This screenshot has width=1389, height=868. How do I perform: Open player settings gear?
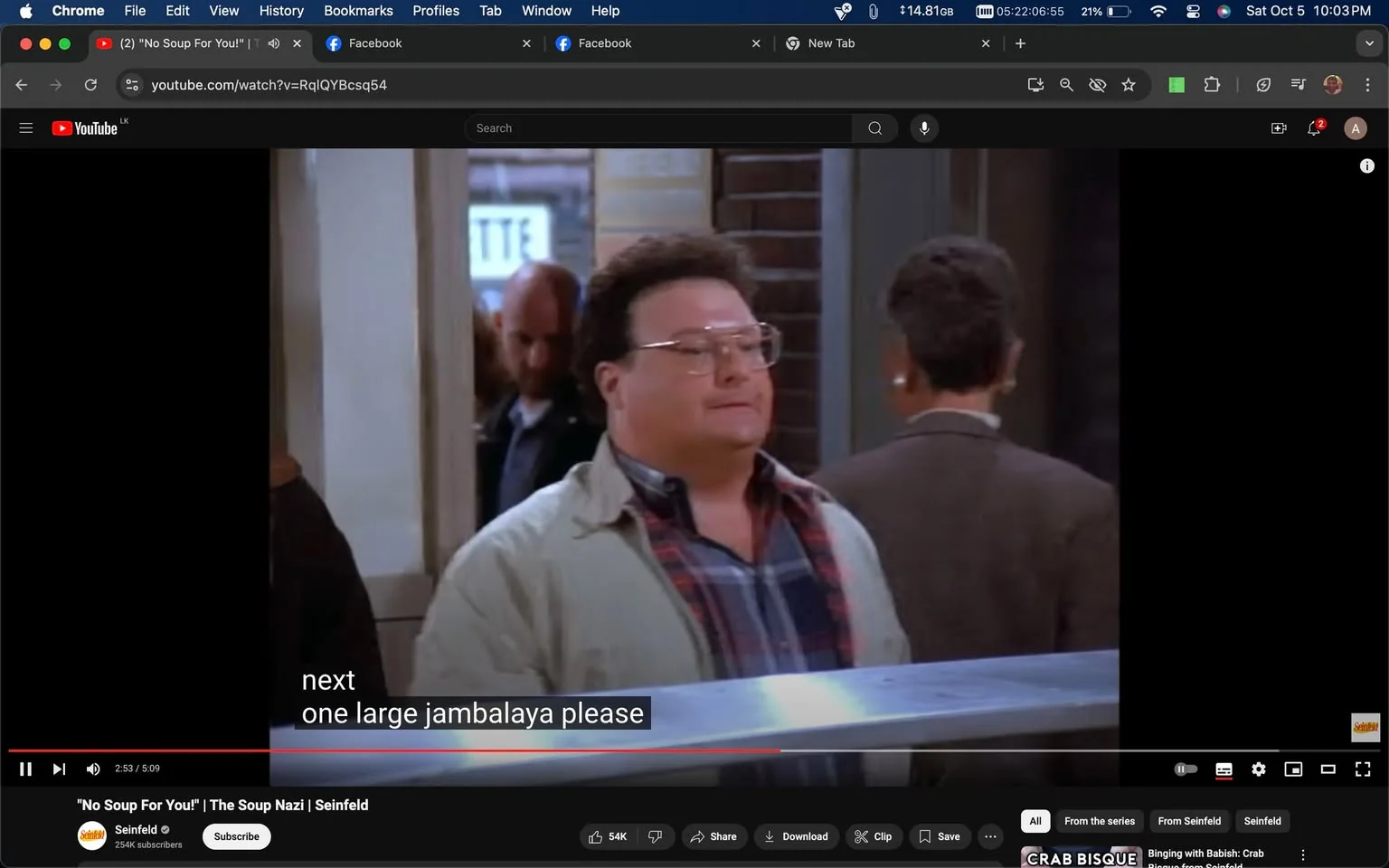(1259, 769)
